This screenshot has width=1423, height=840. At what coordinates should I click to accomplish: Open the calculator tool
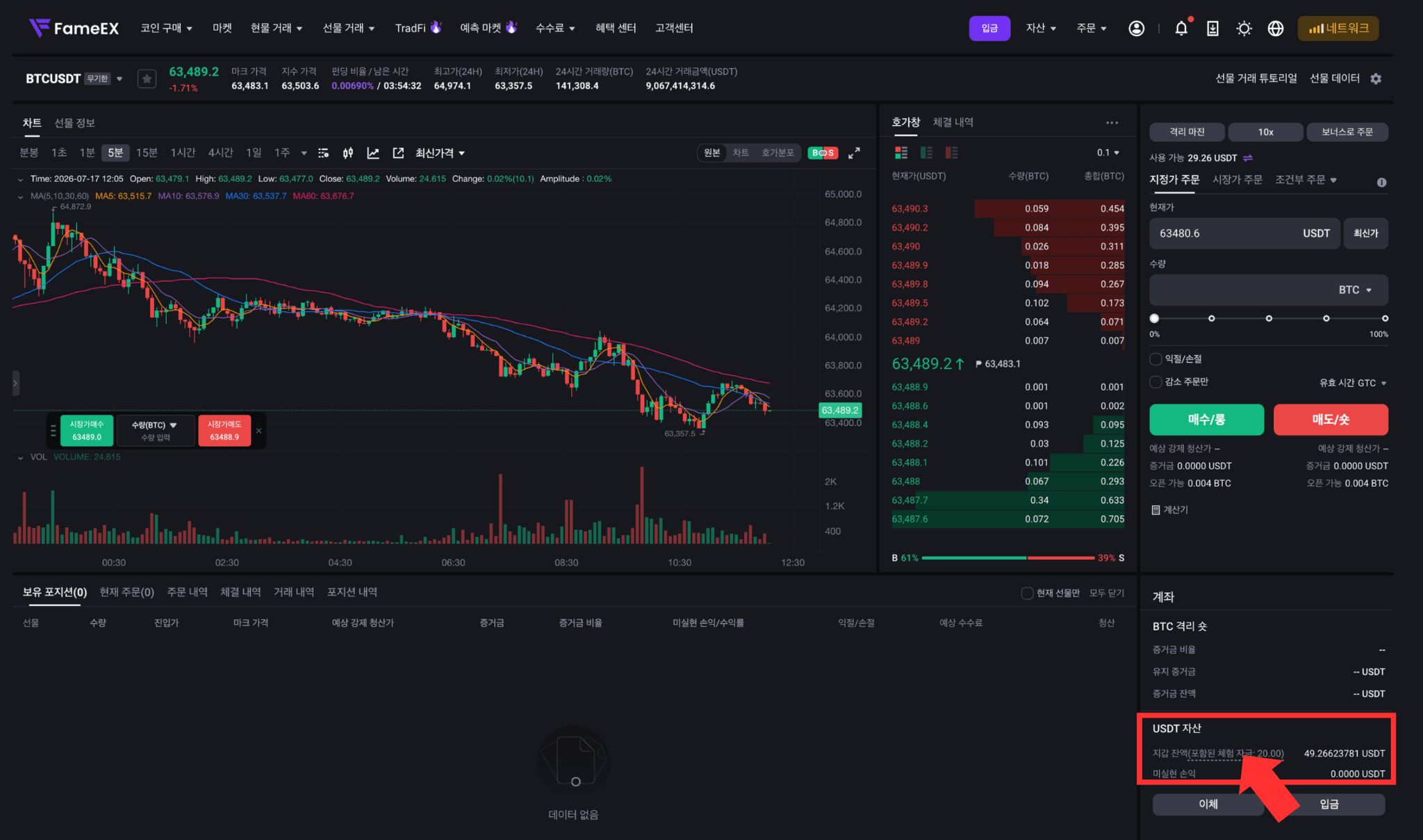(1170, 510)
